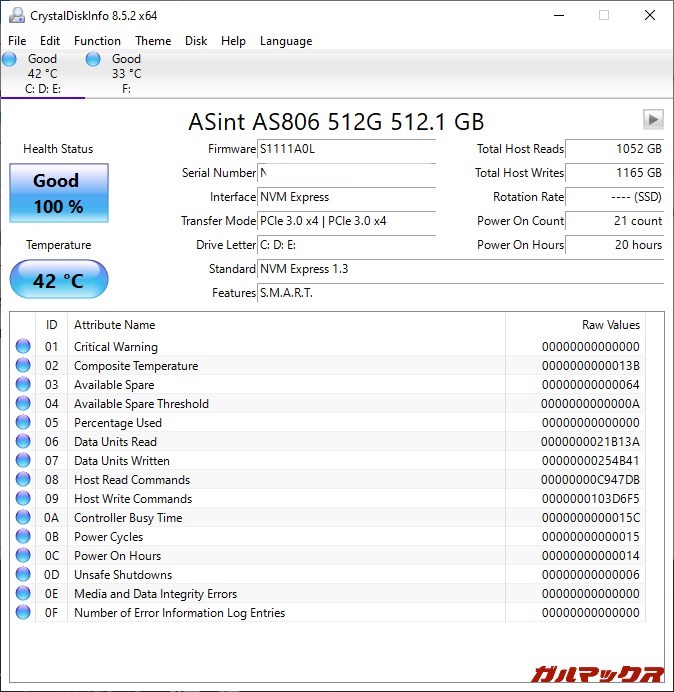674x692 pixels.
Task: Click the next disk arrow button
Action: click(x=653, y=120)
